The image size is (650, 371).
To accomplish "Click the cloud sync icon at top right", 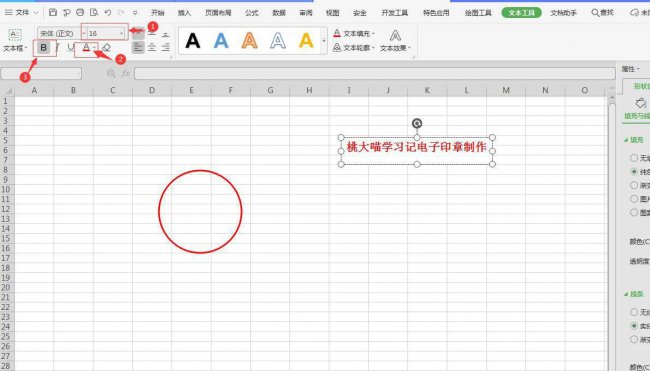I will click(634, 12).
